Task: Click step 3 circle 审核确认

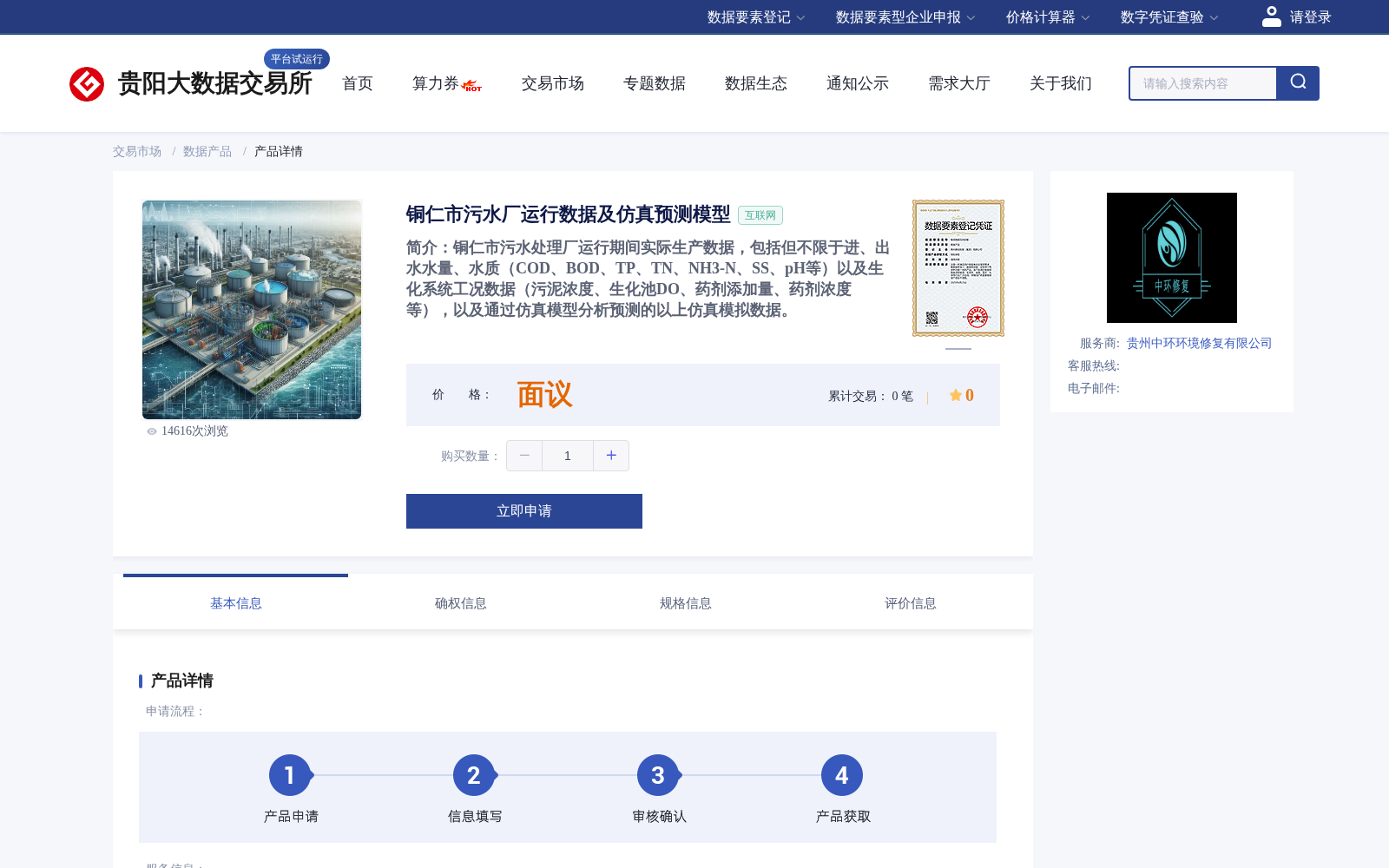Action: click(658, 775)
